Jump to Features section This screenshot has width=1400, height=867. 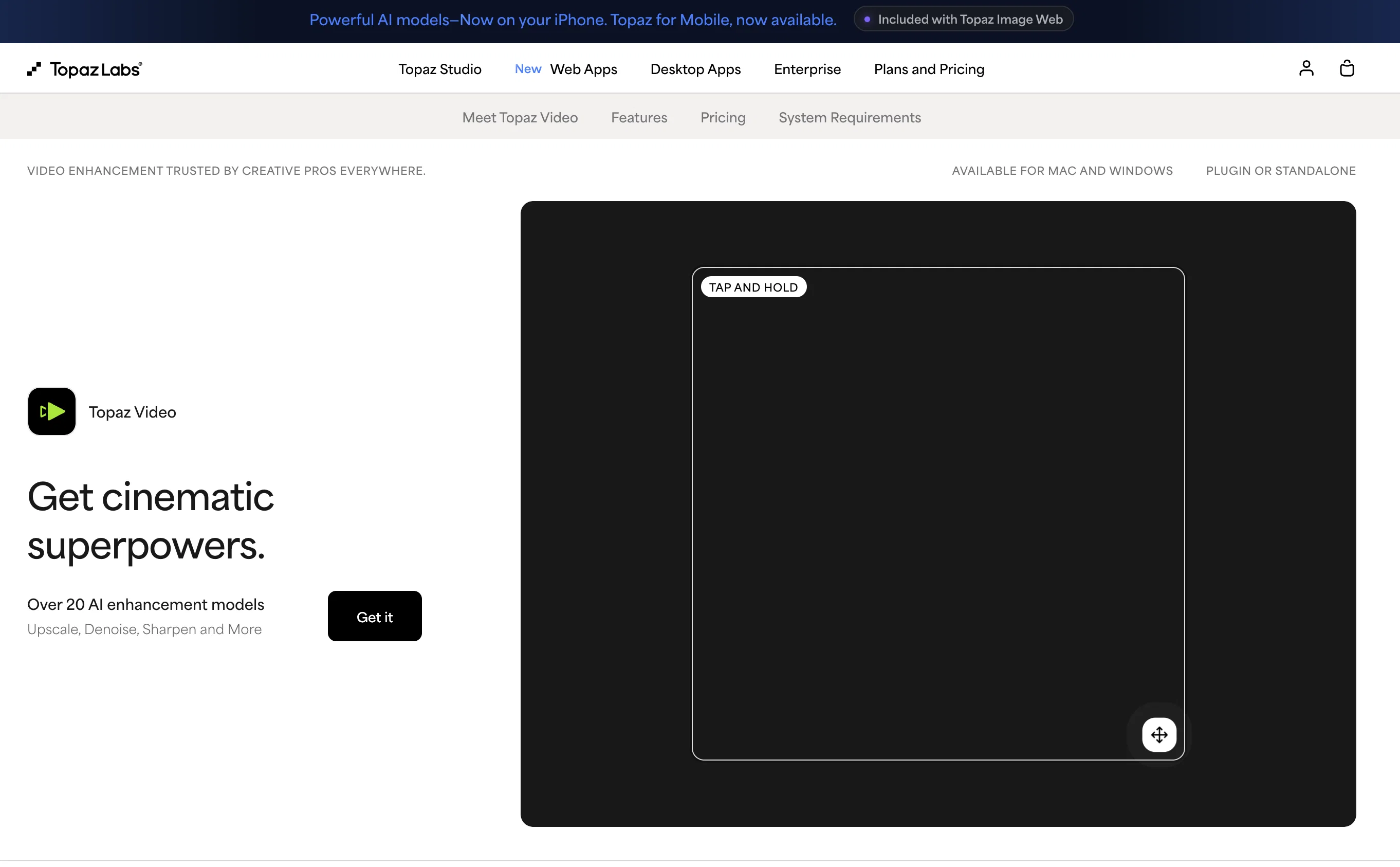639,118
